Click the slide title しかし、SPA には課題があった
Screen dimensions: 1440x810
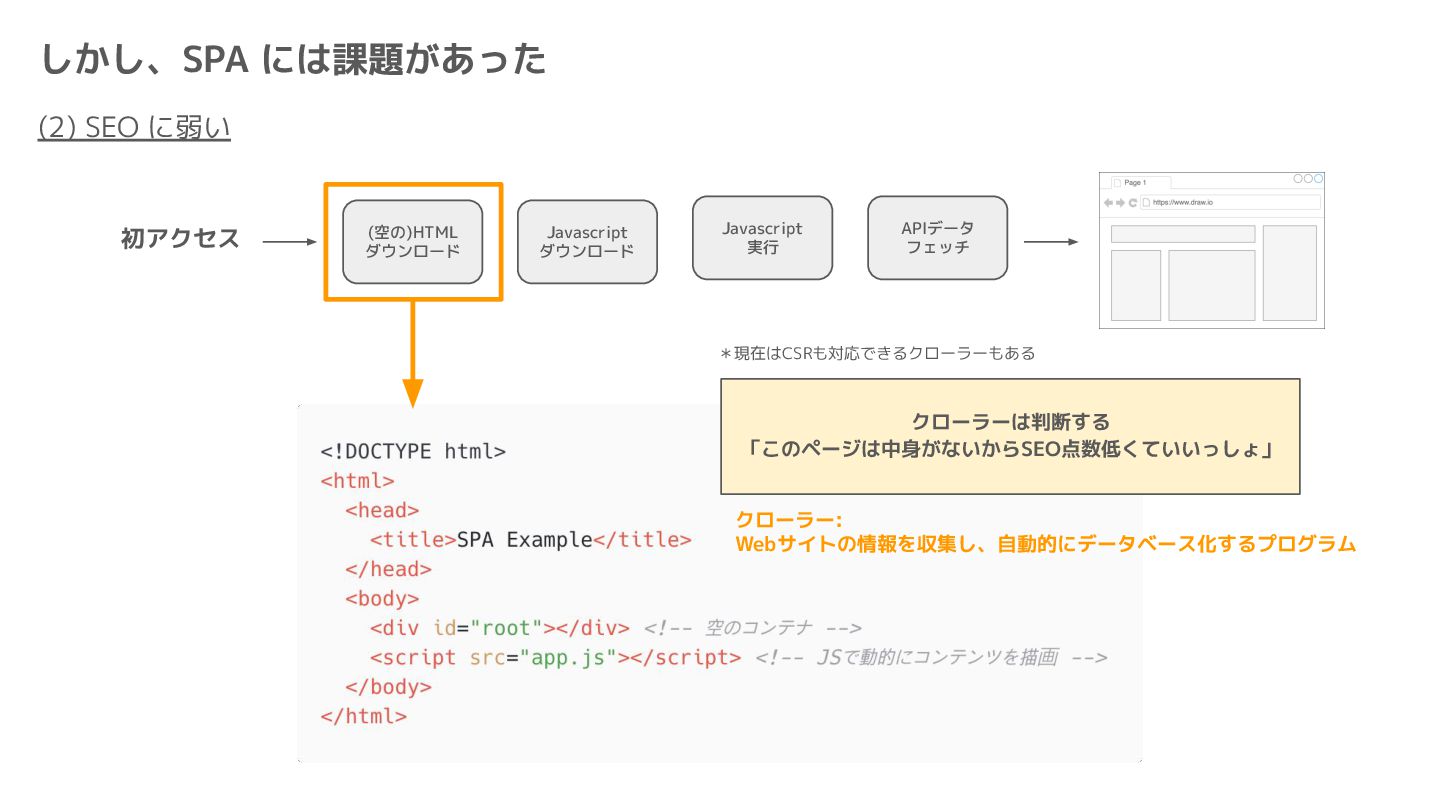293,59
